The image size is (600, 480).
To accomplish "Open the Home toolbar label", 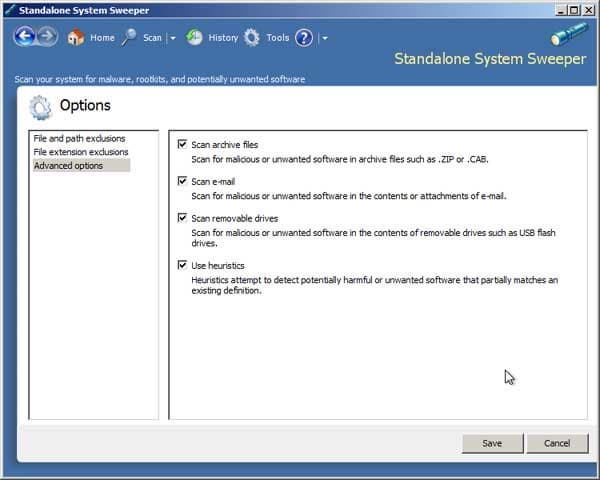I will pos(102,38).
